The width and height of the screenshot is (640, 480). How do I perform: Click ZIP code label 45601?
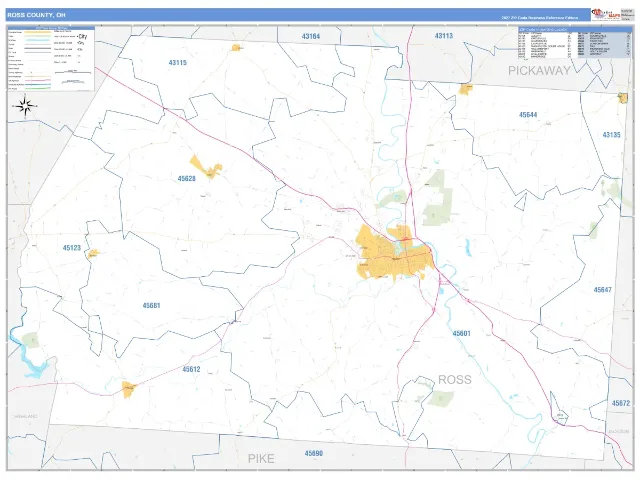(x=462, y=333)
